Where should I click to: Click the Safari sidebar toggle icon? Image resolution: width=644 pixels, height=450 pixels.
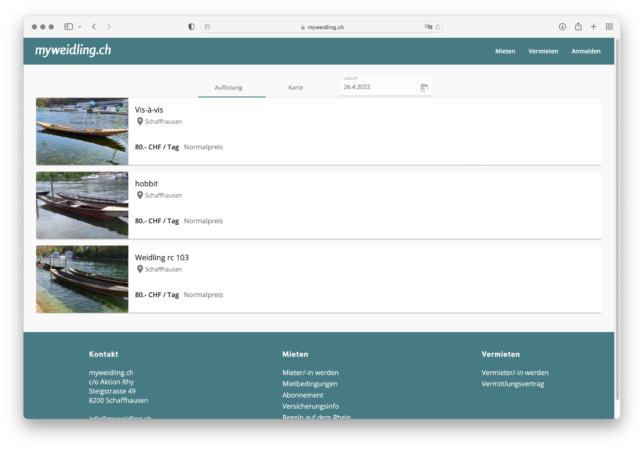coord(69,27)
